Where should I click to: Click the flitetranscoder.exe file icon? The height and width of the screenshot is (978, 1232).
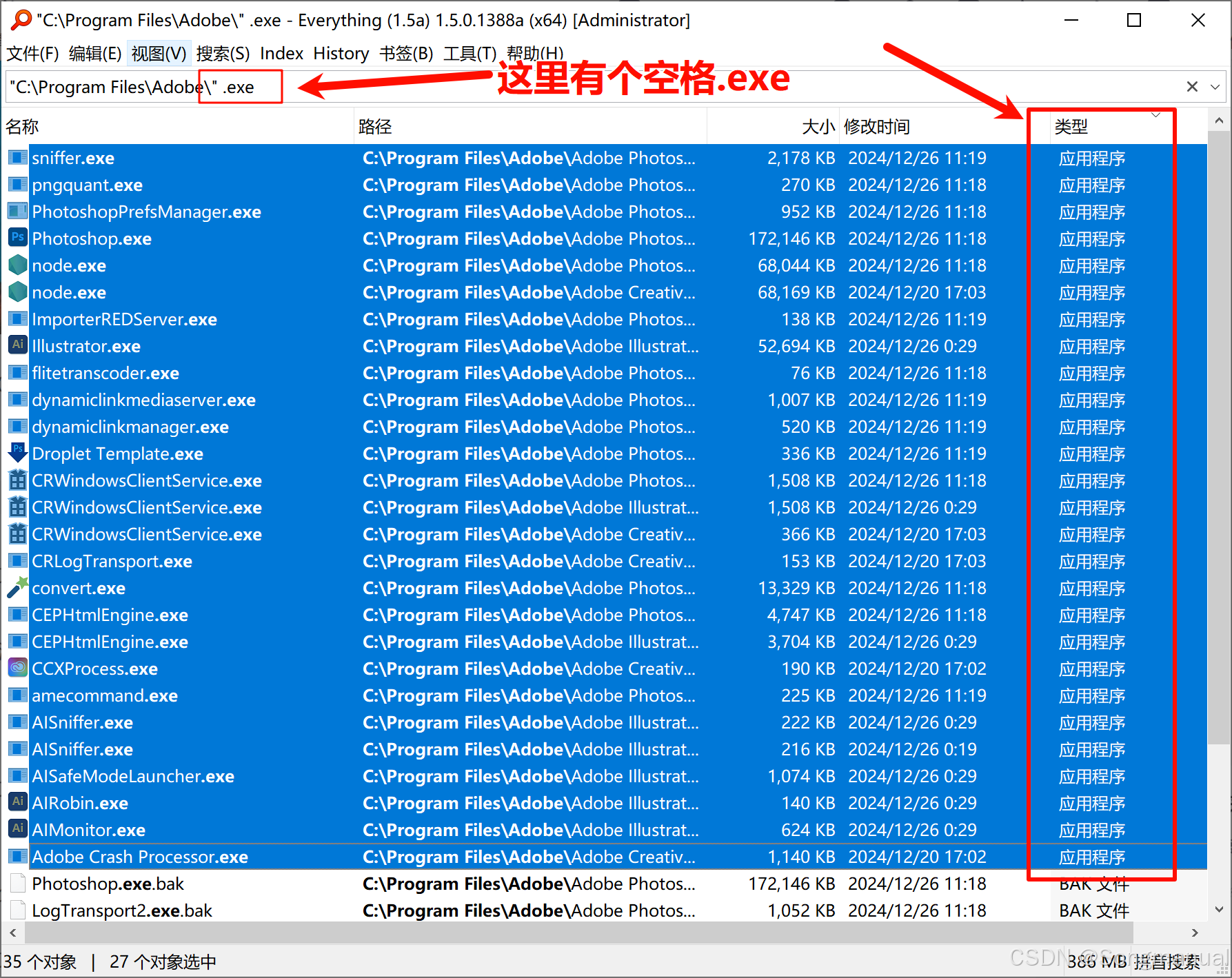coord(18,373)
